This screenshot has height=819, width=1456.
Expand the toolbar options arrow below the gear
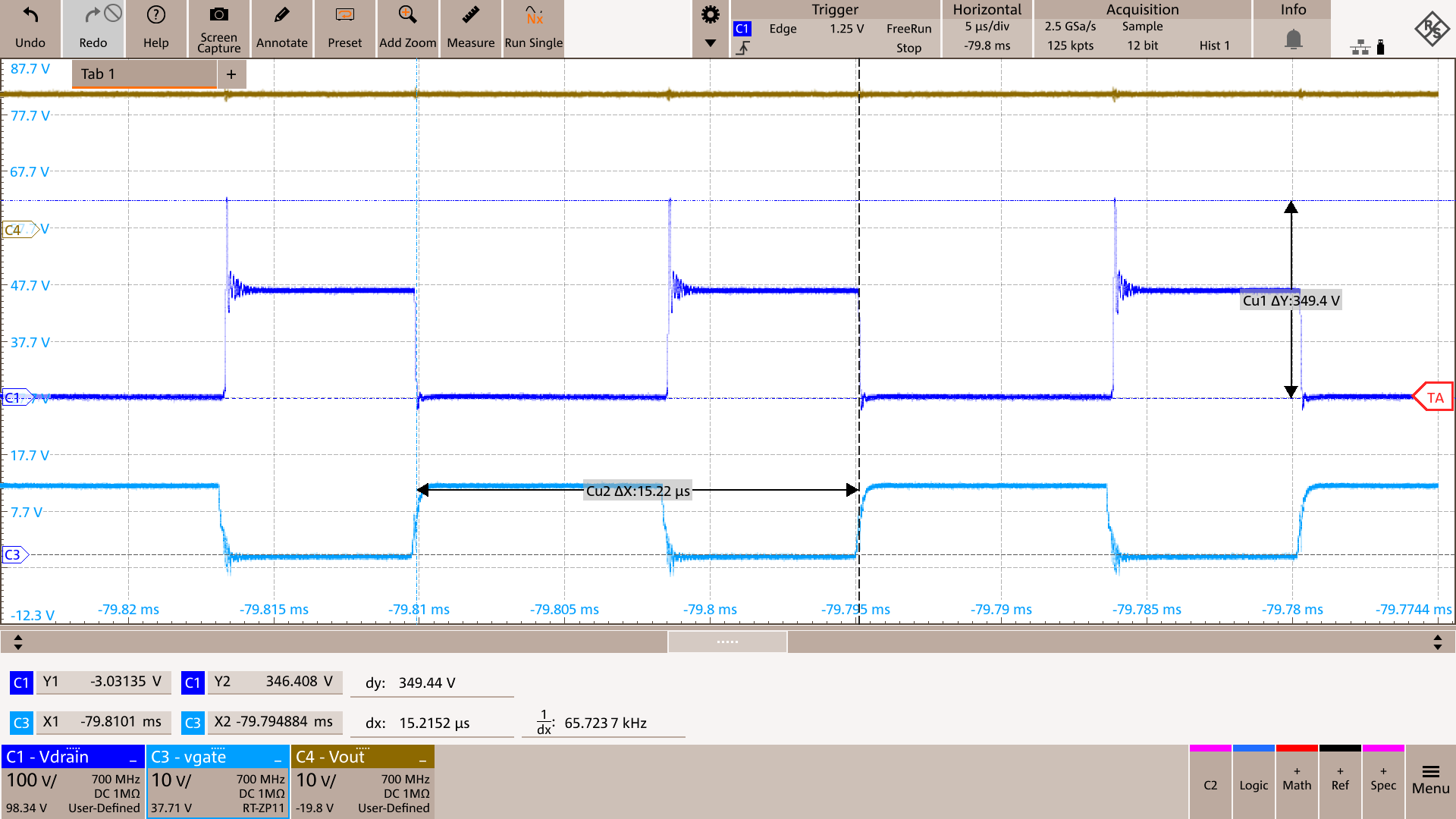coord(710,44)
